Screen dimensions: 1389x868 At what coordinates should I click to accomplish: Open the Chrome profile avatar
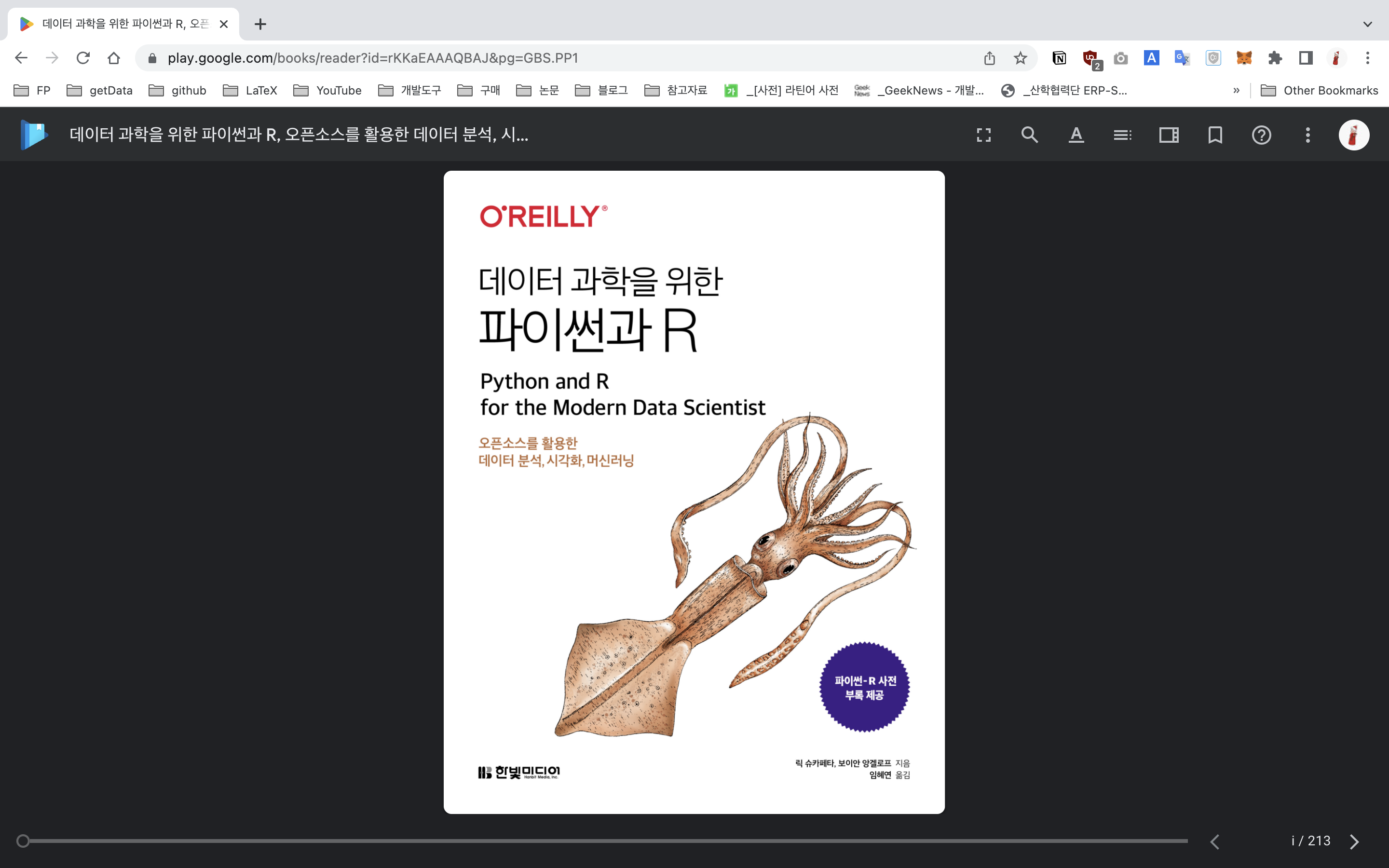(x=1336, y=58)
